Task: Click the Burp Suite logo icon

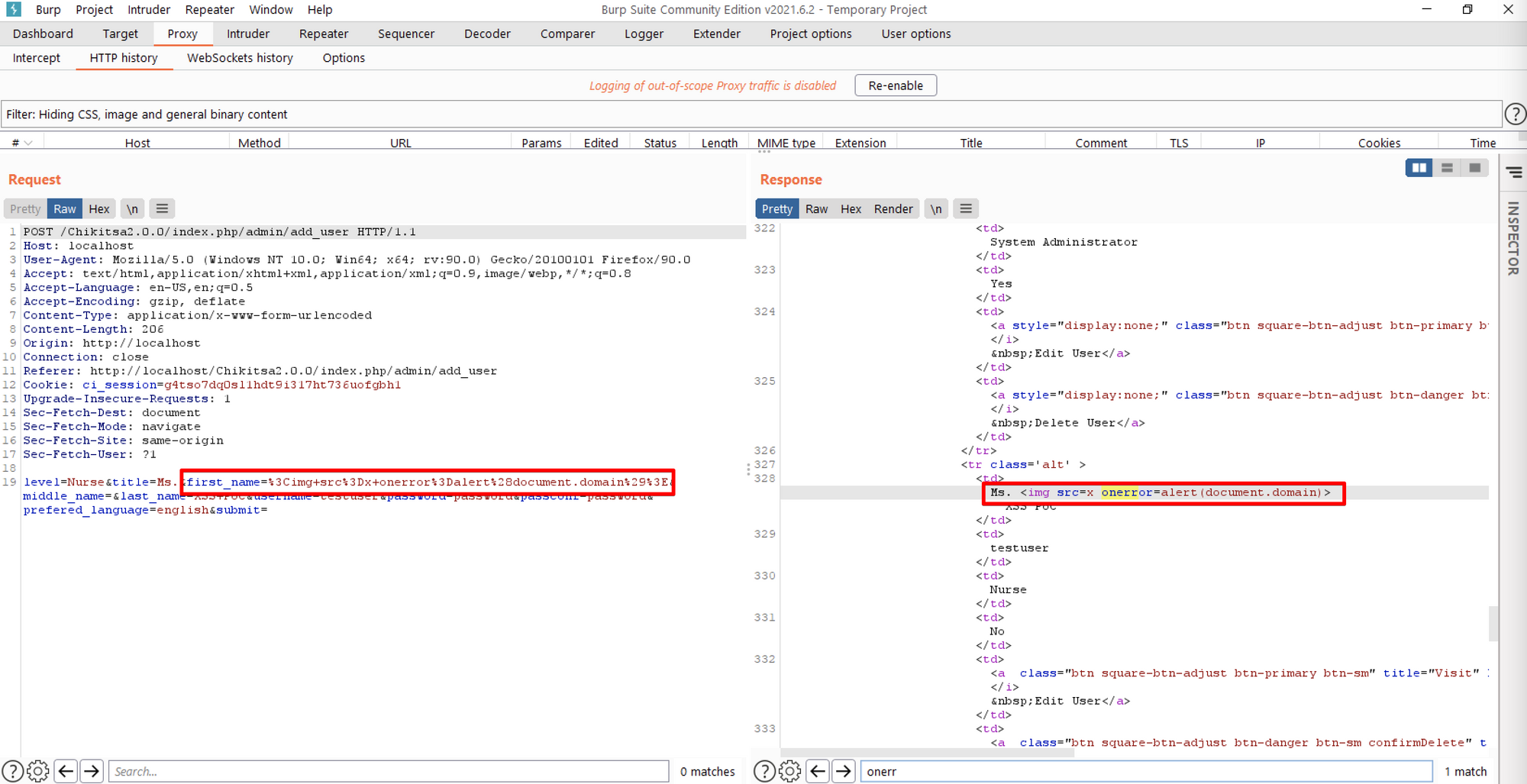Action: 14,9
